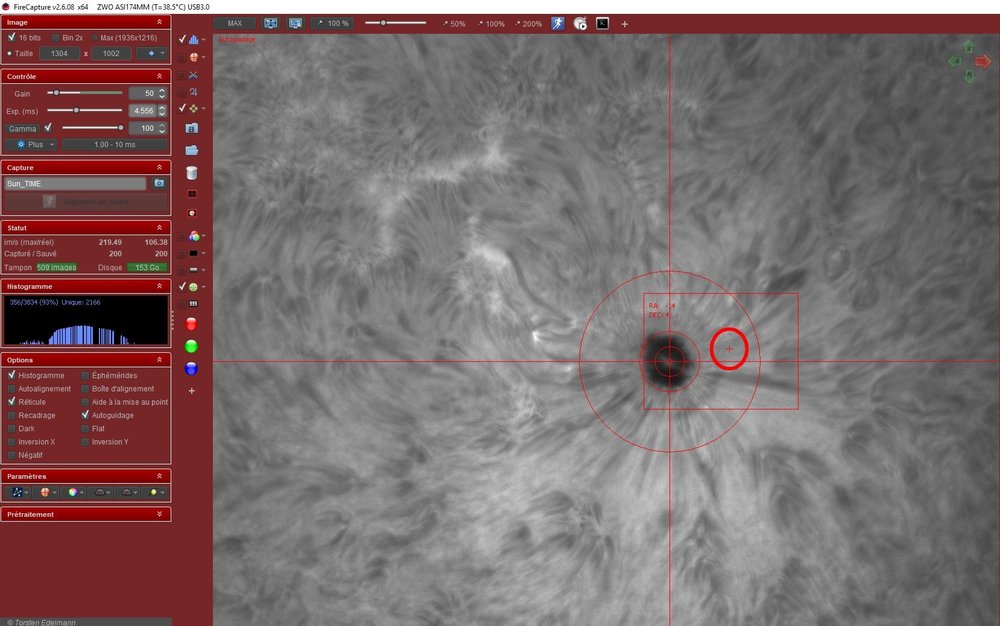Screen dimensions: 1000x626
Task: Click the running man icon in toolbar
Action: (x=557, y=24)
